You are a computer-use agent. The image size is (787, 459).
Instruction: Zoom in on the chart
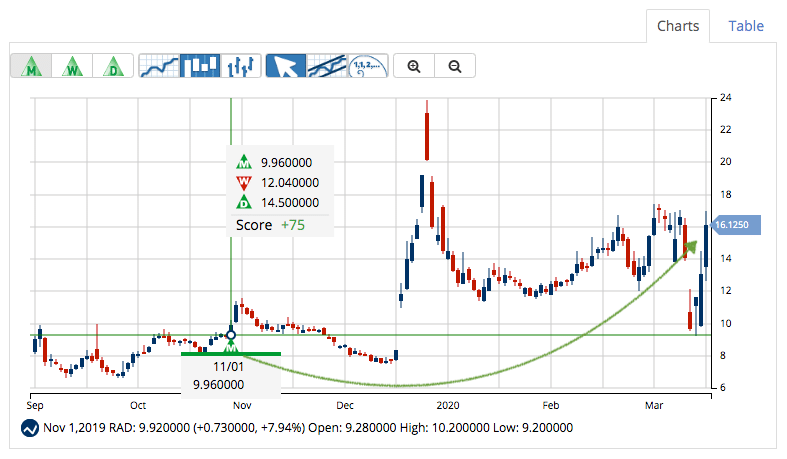pyautogui.click(x=414, y=66)
